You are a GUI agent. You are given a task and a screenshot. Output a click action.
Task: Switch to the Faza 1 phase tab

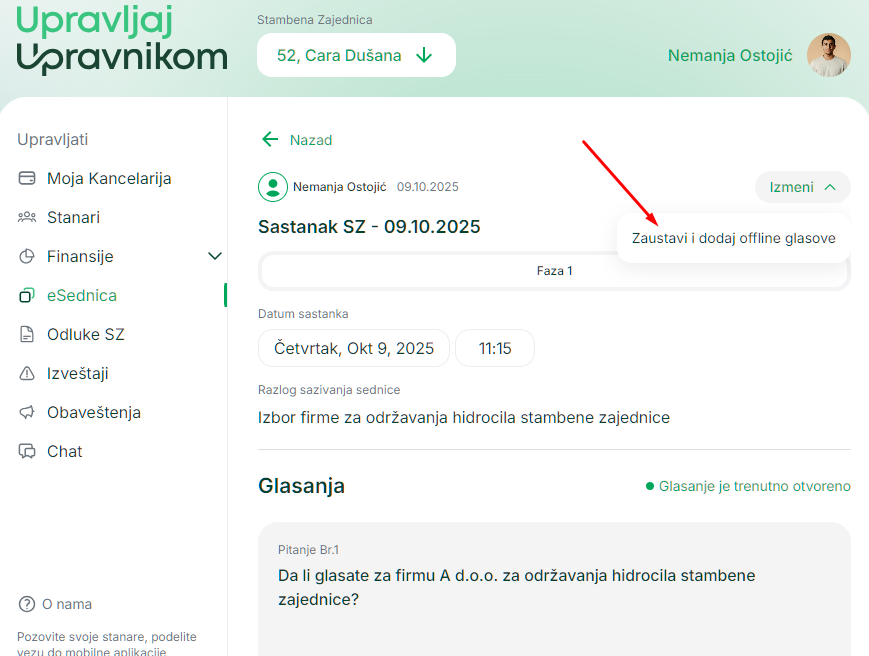554,270
